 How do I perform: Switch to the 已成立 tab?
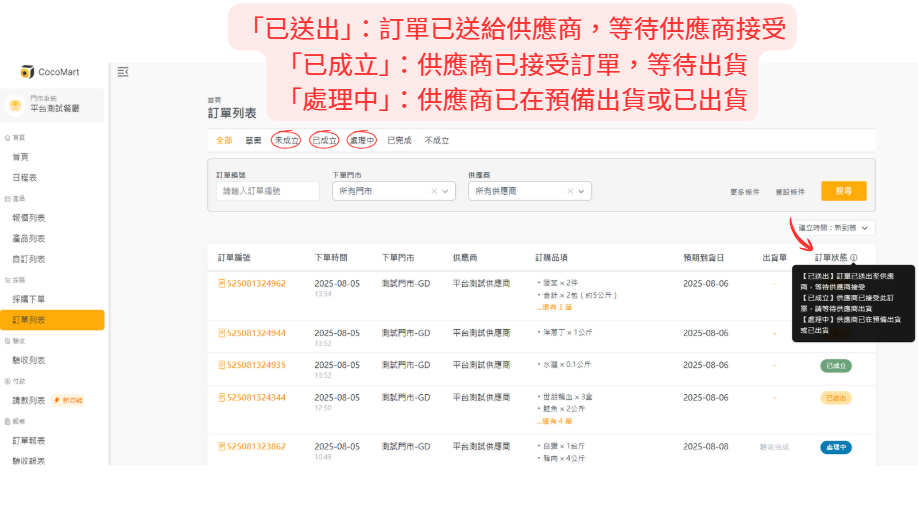(x=324, y=141)
